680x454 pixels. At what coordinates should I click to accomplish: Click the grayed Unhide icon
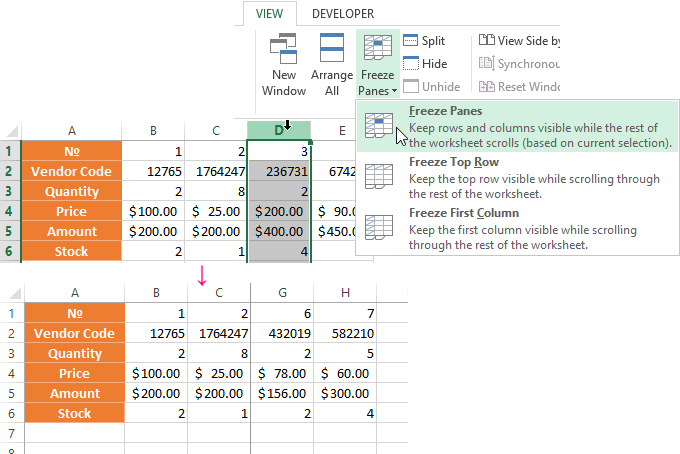412,87
